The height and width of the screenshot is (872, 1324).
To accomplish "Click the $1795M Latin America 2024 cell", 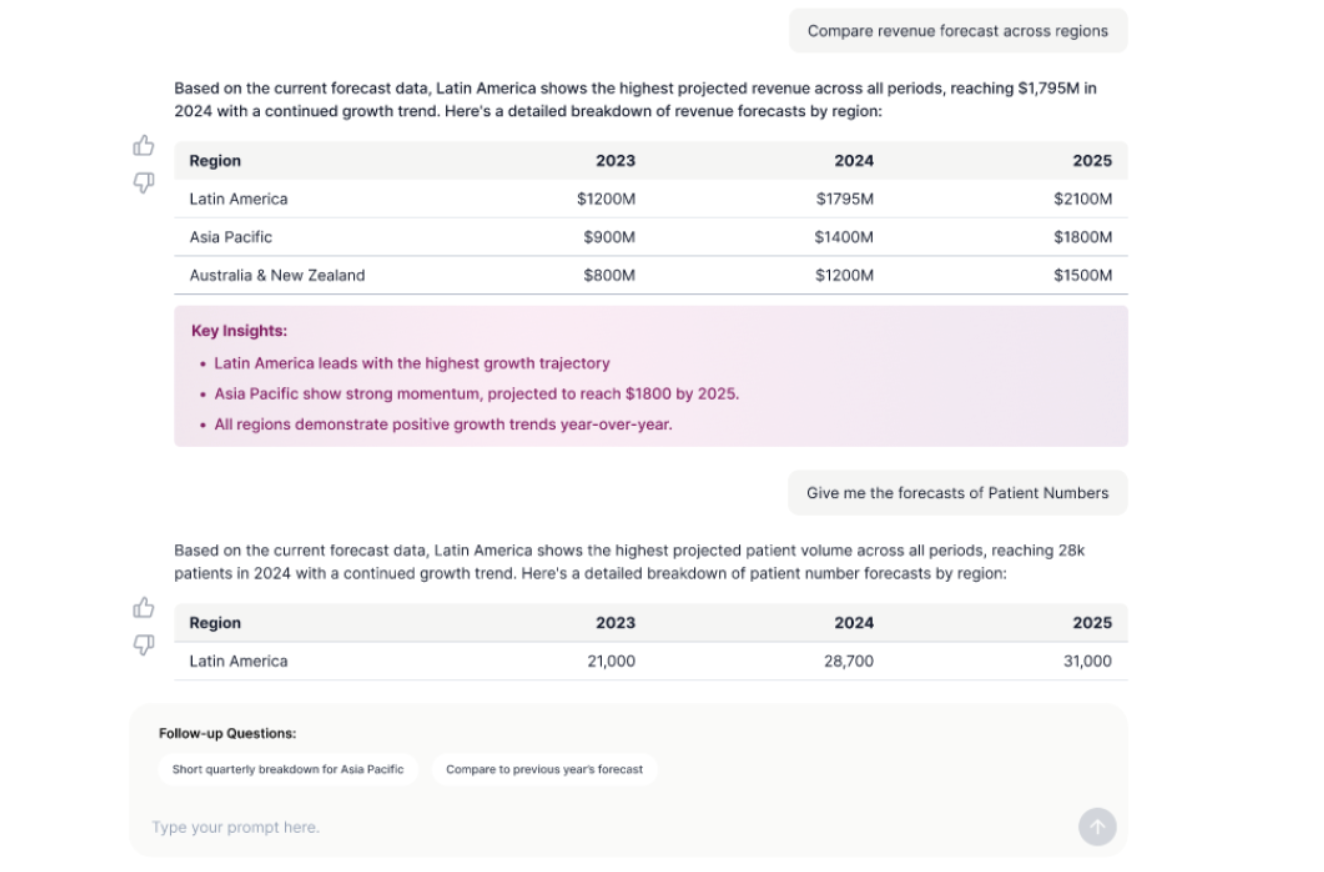I will [844, 199].
